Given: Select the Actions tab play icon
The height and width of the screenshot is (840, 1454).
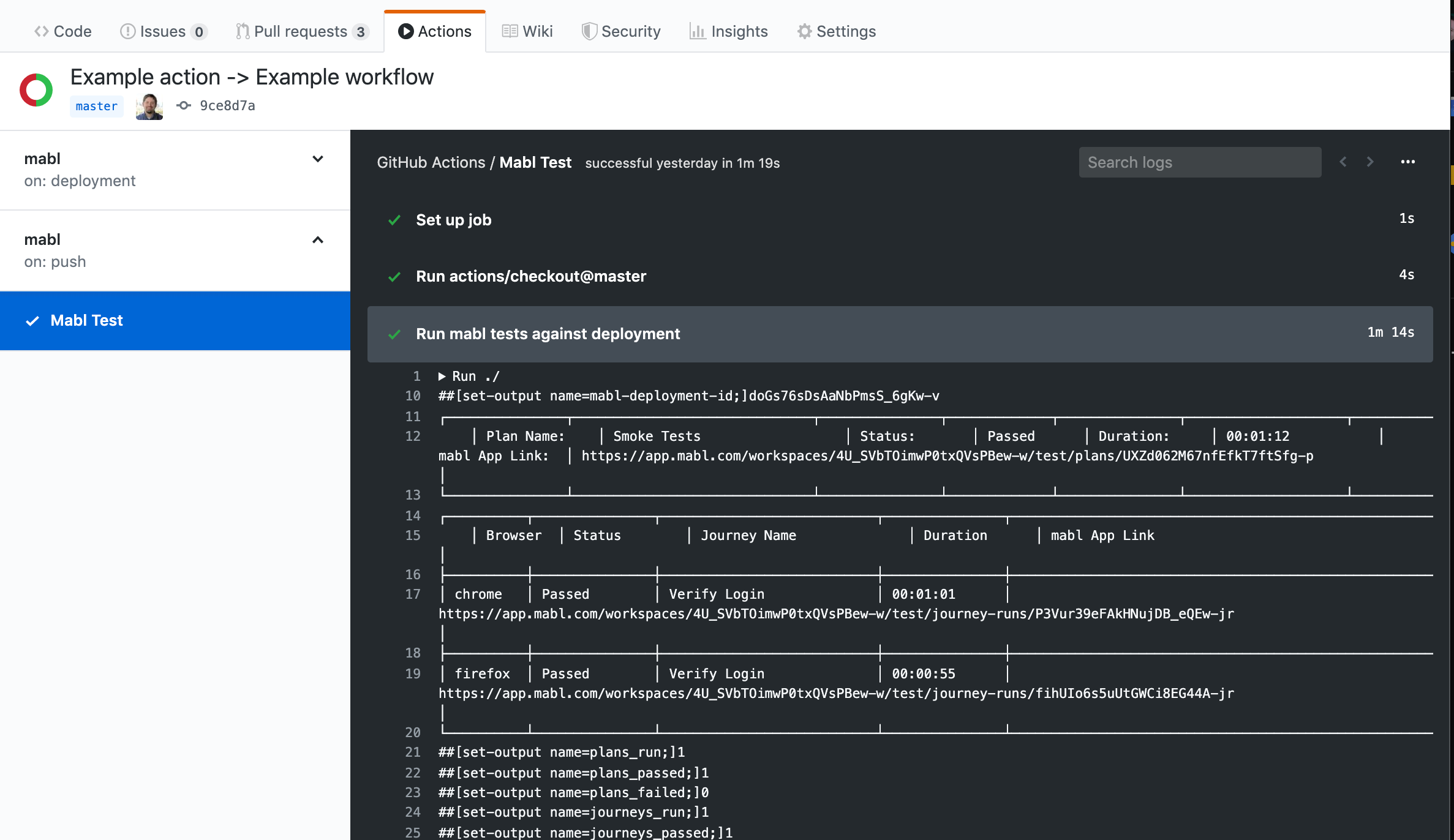Looking at the screenshot, I should [x=405, y=31].
